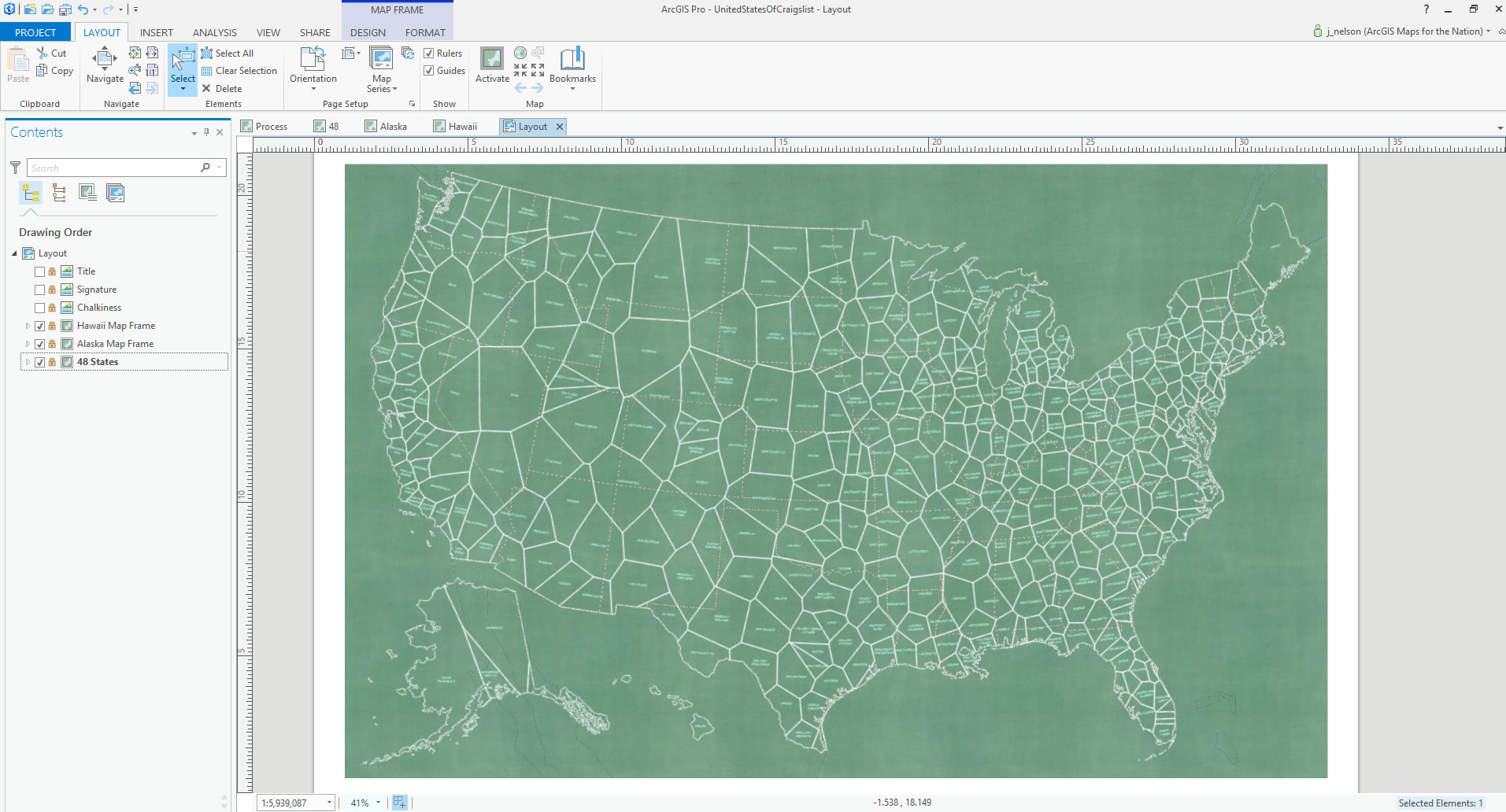Click the Open Project folder icon
This screenshot has height=812, width=1506.
(x=47, y=9)
